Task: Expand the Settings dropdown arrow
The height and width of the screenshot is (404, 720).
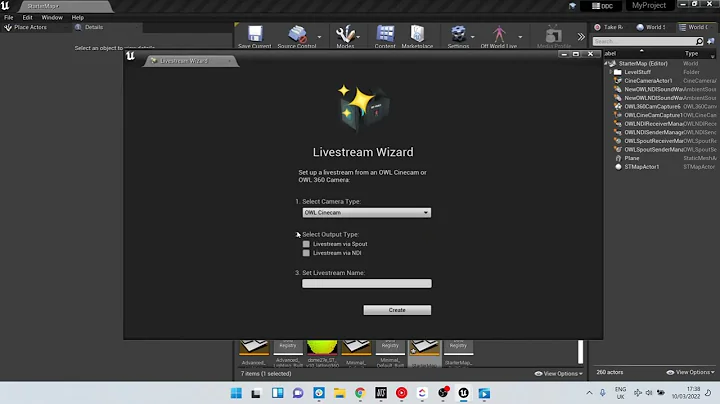Action: click(x=472, y=37)
